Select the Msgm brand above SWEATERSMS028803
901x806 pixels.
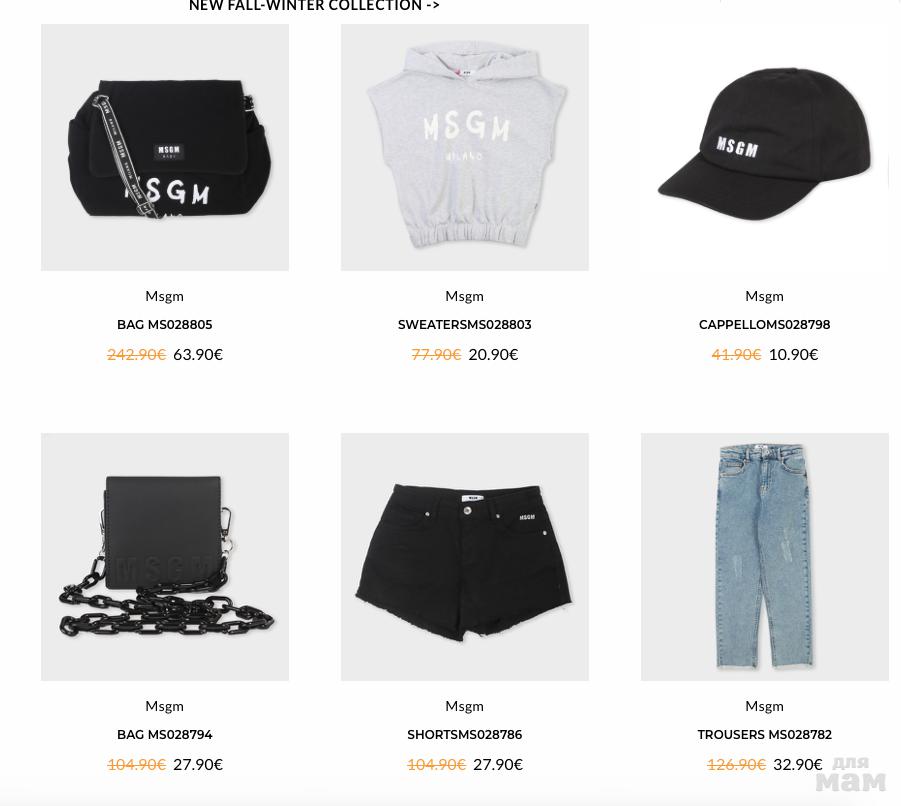(464, 296)
